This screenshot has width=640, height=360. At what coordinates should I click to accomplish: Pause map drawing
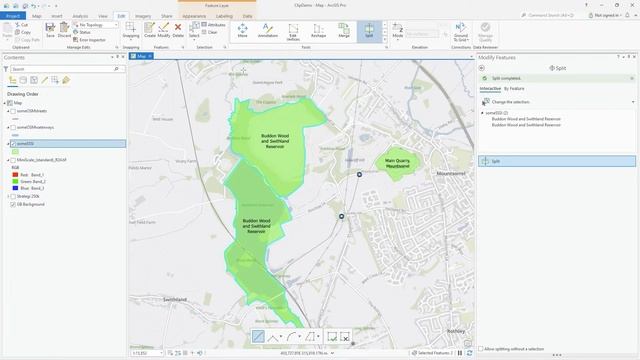coord(460,353)
